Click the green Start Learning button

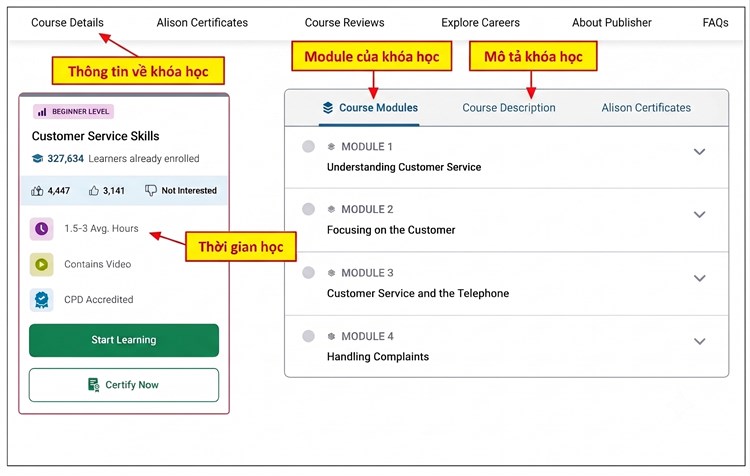(x=124, y=340)
